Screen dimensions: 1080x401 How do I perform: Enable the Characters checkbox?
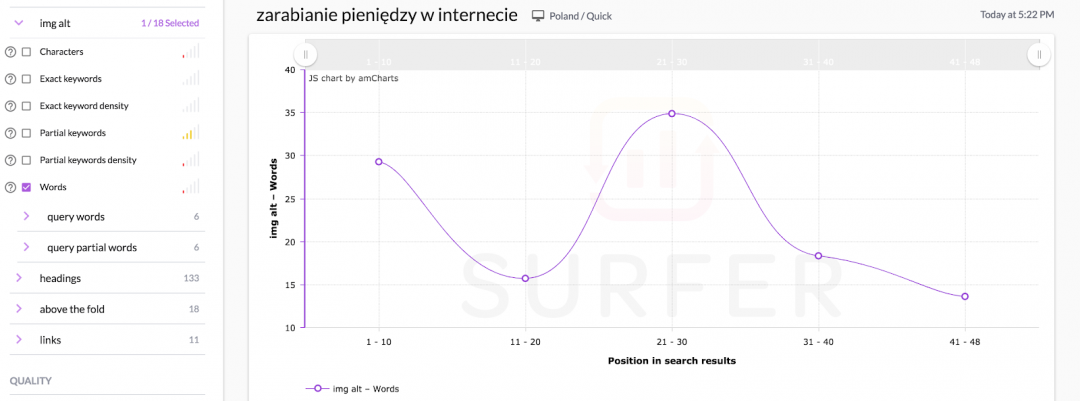pyautogui.click(x=27, y=52)
